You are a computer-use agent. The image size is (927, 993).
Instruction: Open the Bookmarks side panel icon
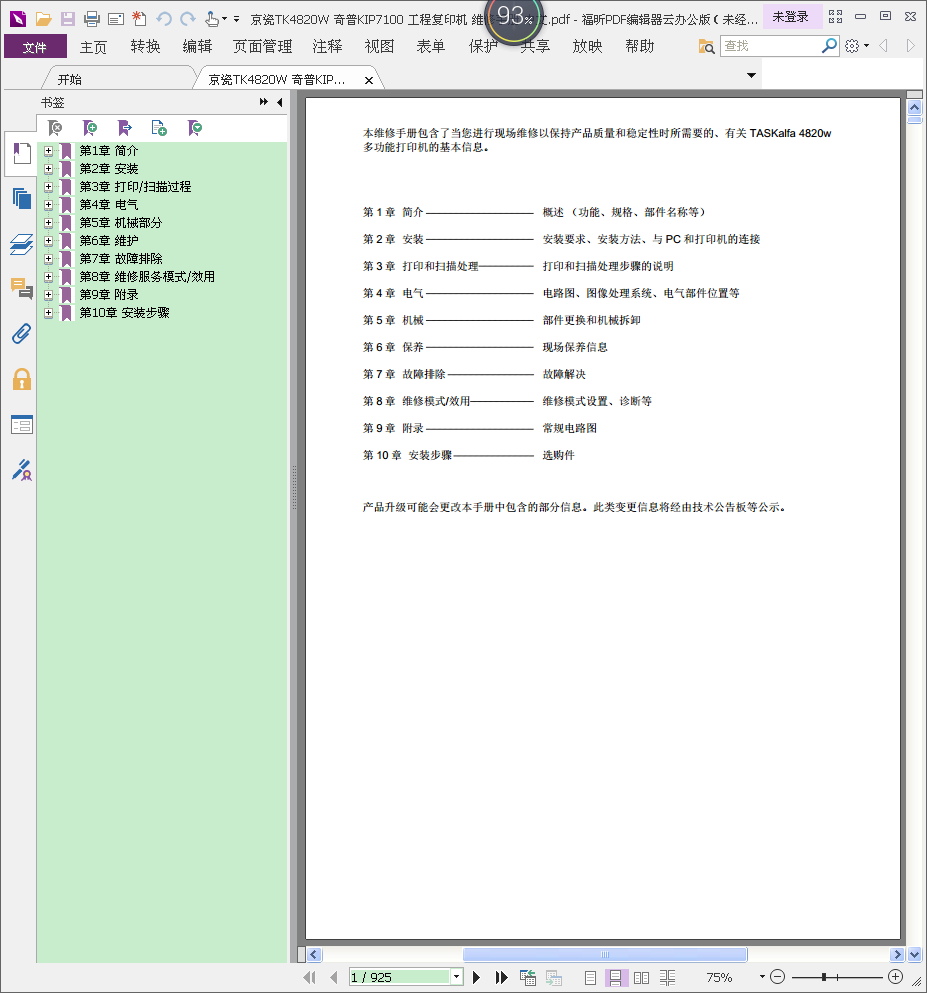click(22, 153)
